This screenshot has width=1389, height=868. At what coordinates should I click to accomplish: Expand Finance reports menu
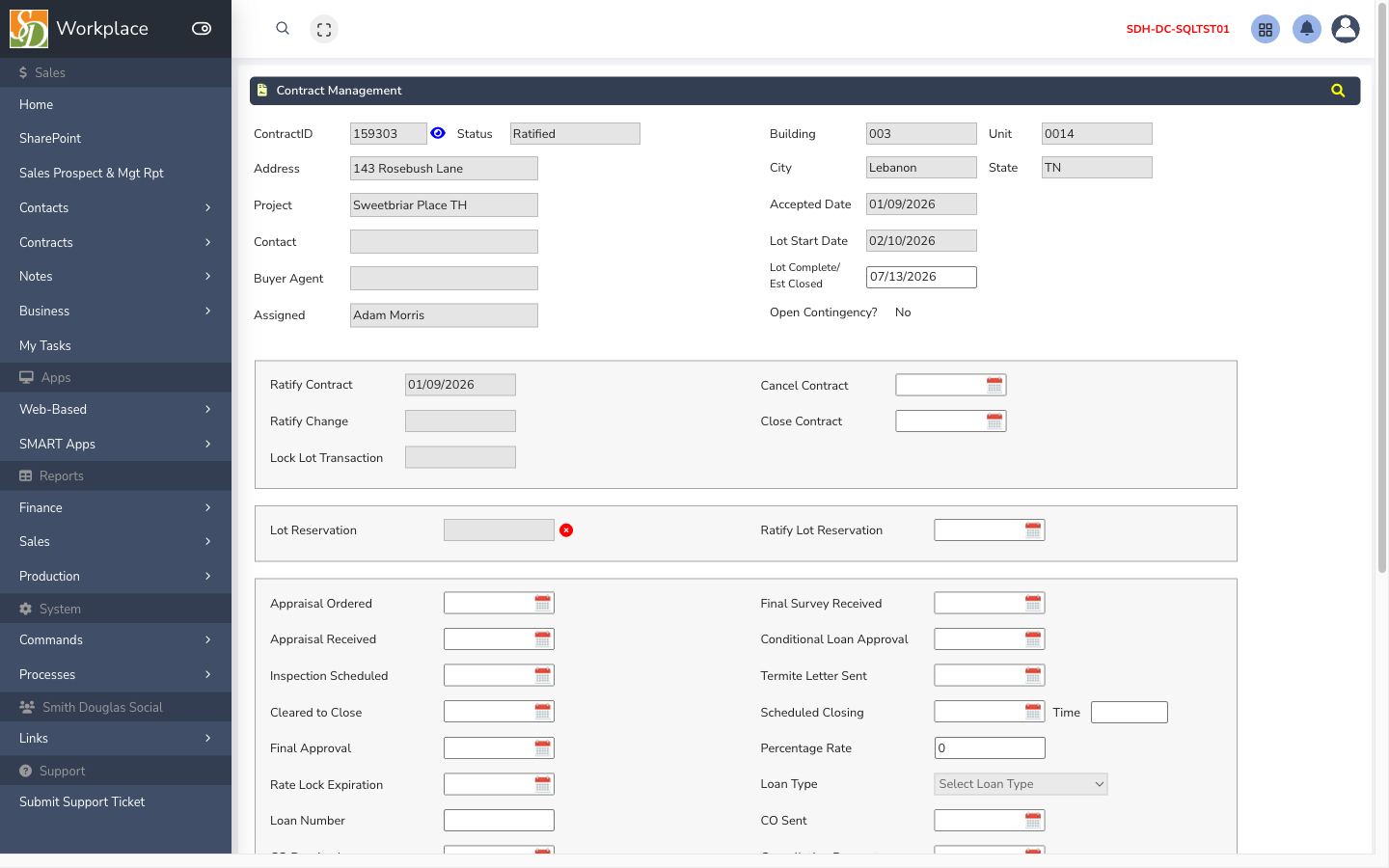pos(116,507)
